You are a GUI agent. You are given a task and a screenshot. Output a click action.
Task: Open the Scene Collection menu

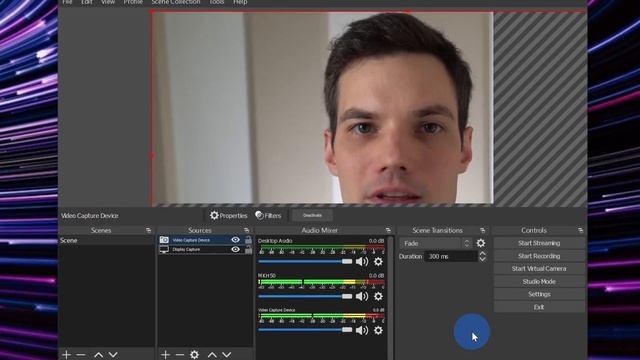[176, 2]
